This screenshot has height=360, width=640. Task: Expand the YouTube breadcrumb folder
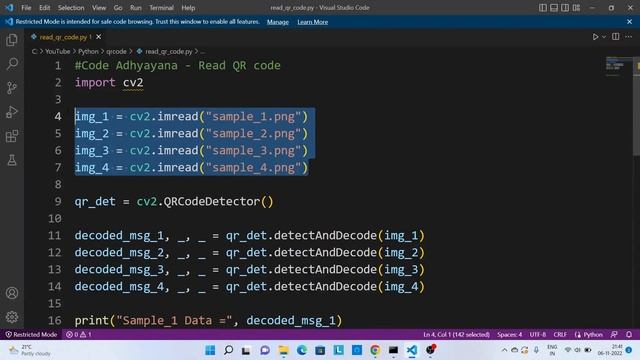58,51
